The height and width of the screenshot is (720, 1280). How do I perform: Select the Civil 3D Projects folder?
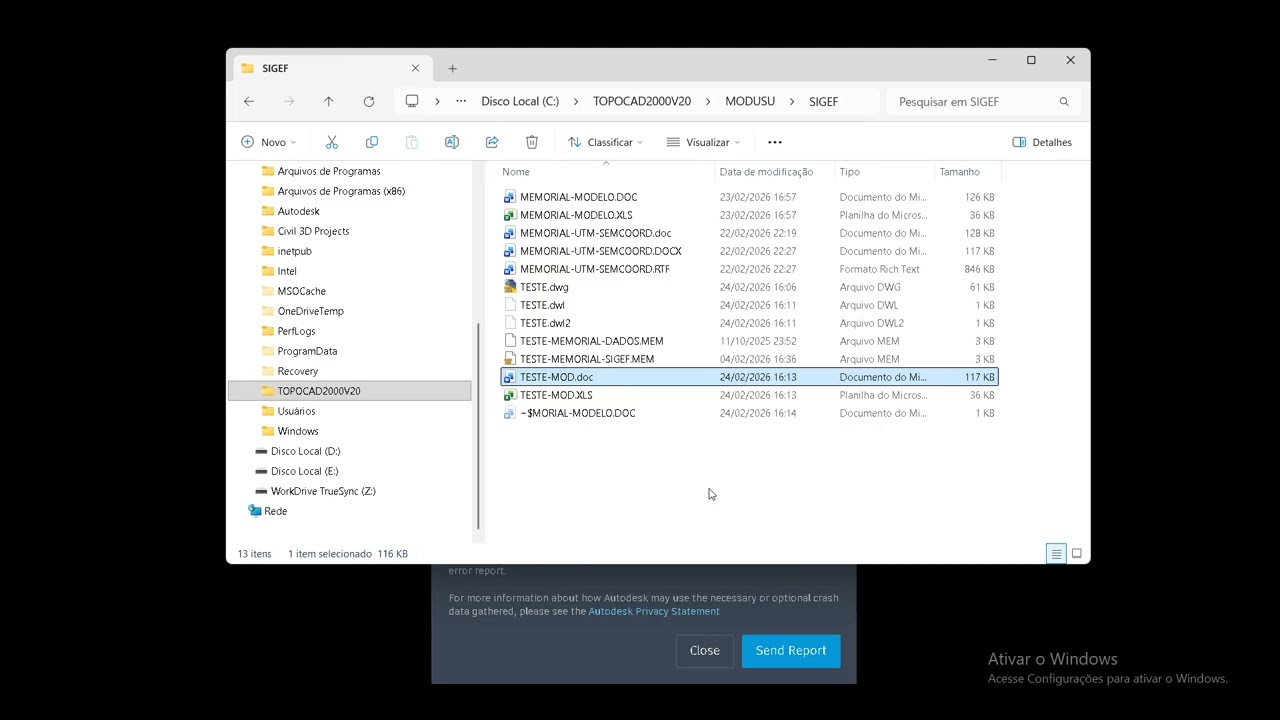click(313, 231)
